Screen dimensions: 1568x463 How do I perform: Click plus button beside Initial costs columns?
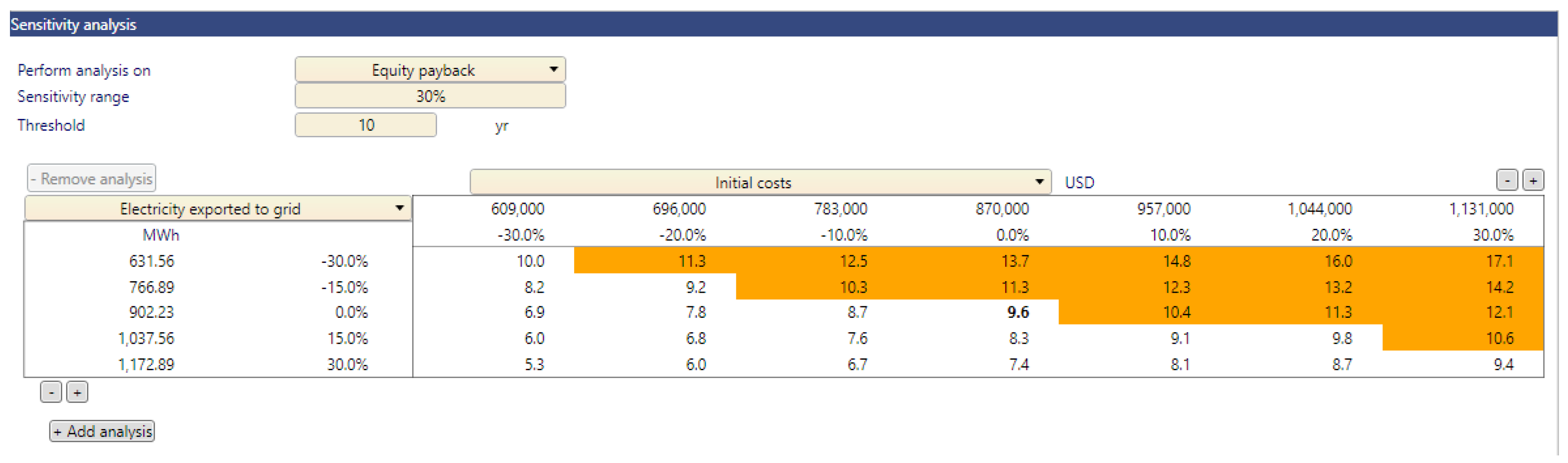[x=1533, y=180]
